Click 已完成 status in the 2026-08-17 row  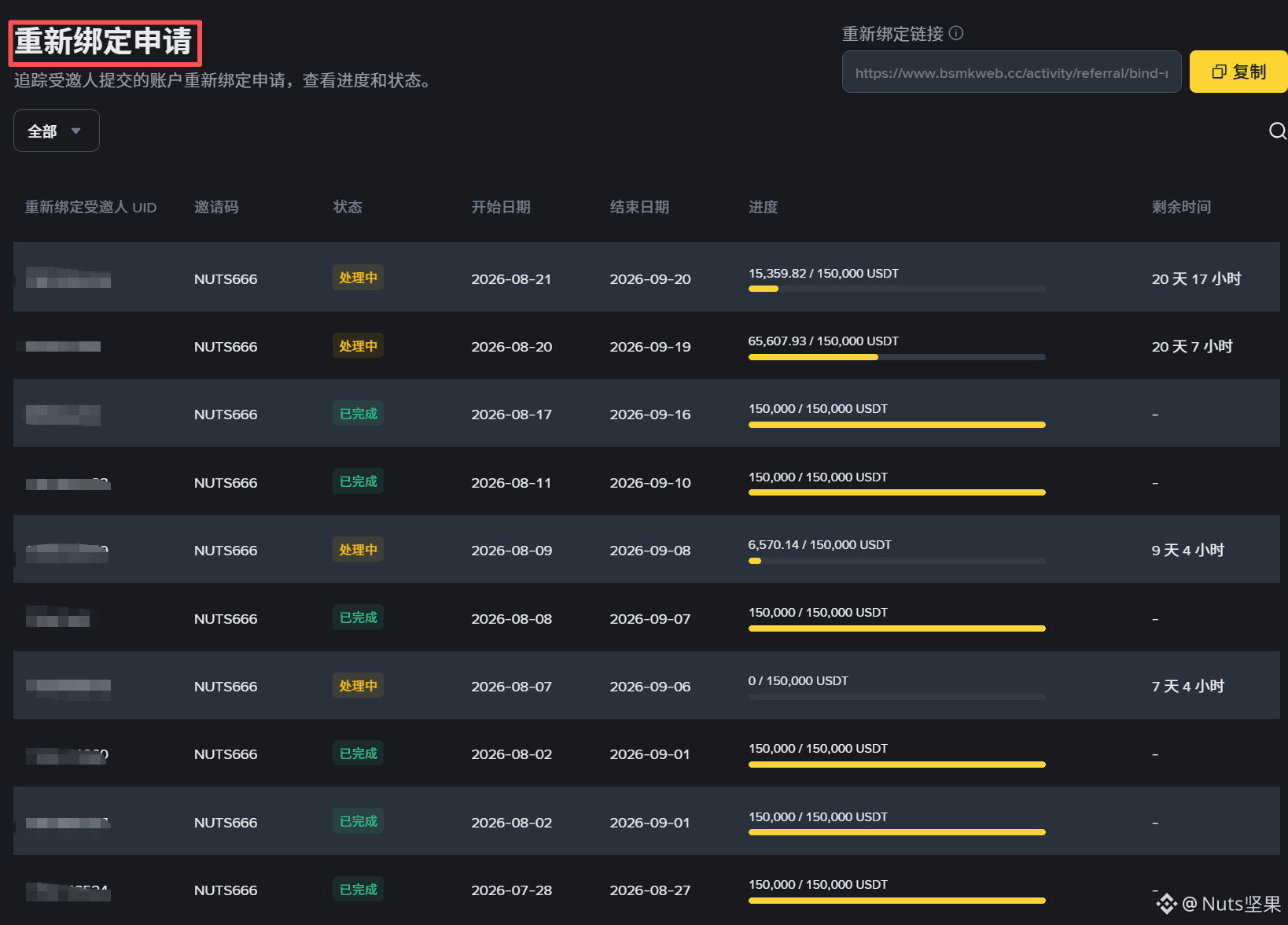coord(358,414)
